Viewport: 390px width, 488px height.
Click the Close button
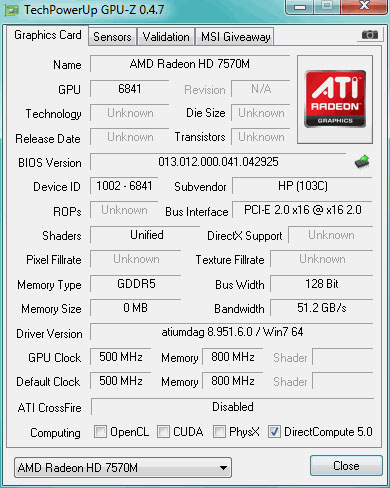tap(346, 466)
